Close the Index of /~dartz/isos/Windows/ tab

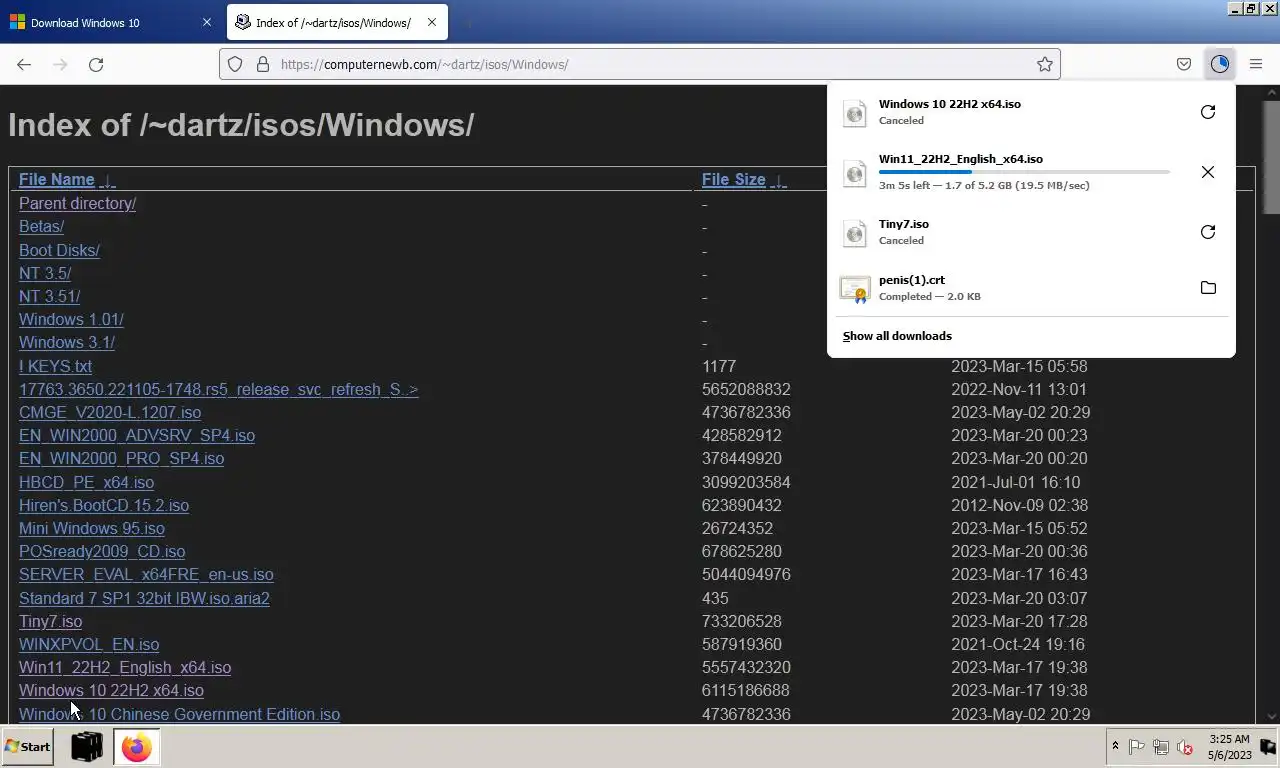pyautogui.click(x=432, y=22)
